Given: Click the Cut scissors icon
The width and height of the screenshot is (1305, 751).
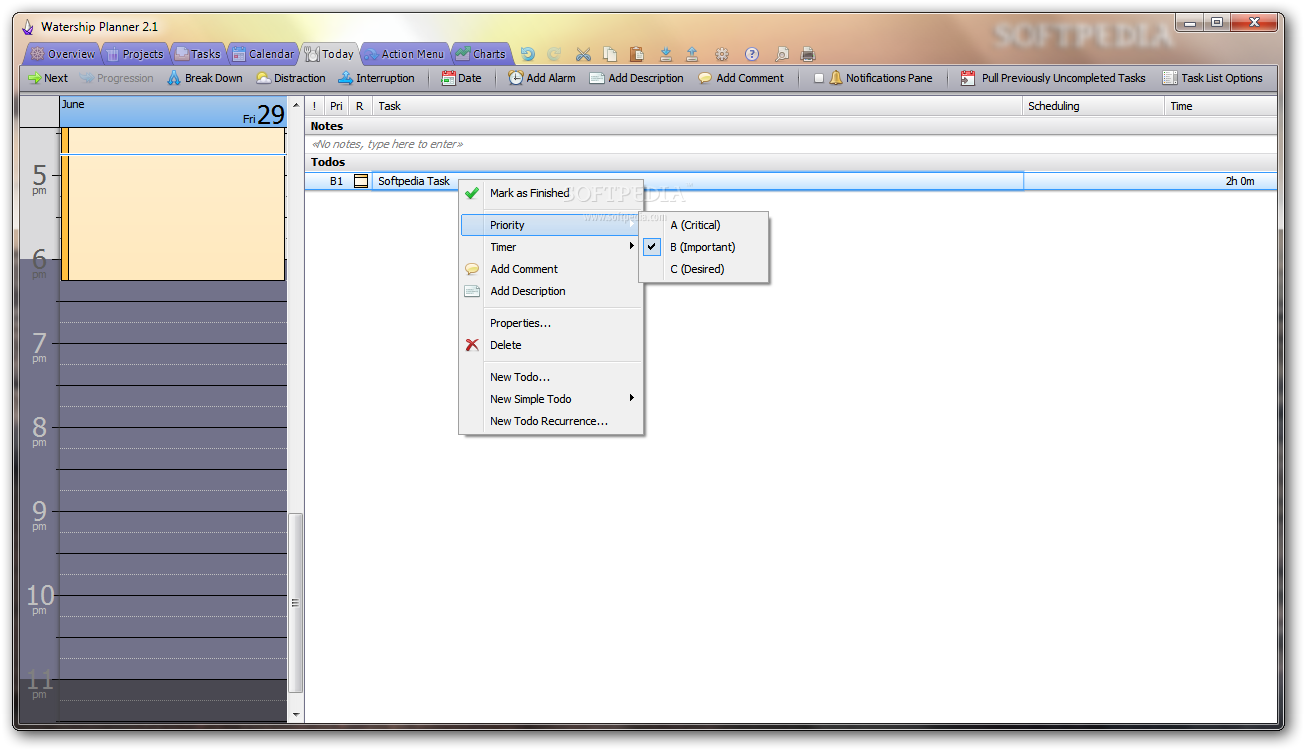Looking at the screenshot, I should 584,54.
